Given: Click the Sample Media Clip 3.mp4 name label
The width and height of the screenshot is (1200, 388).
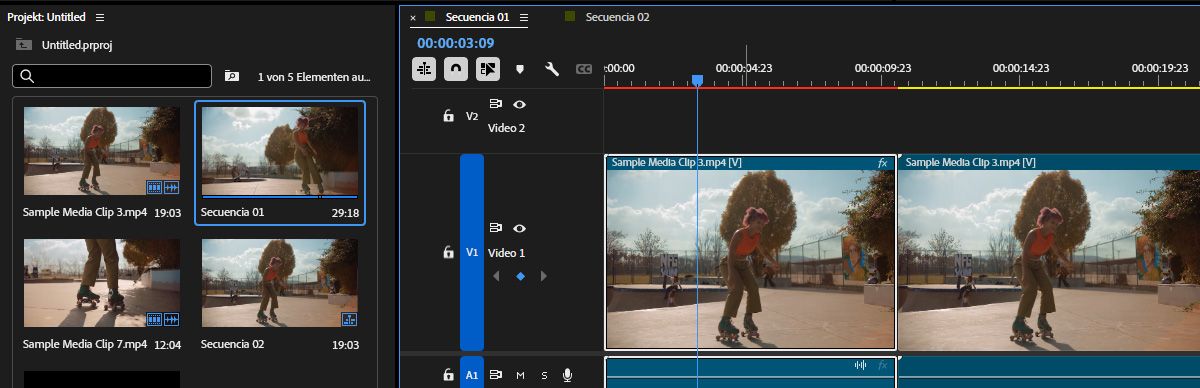Looking at the screenshot, I should point(84,212).
